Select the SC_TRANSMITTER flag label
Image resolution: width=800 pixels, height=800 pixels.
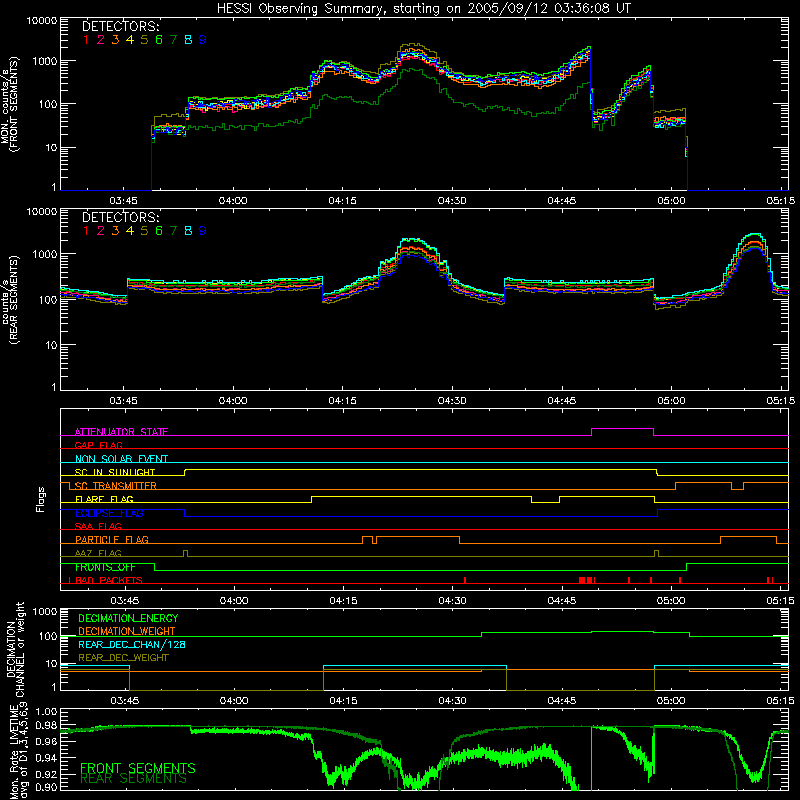tap(115, 485)
